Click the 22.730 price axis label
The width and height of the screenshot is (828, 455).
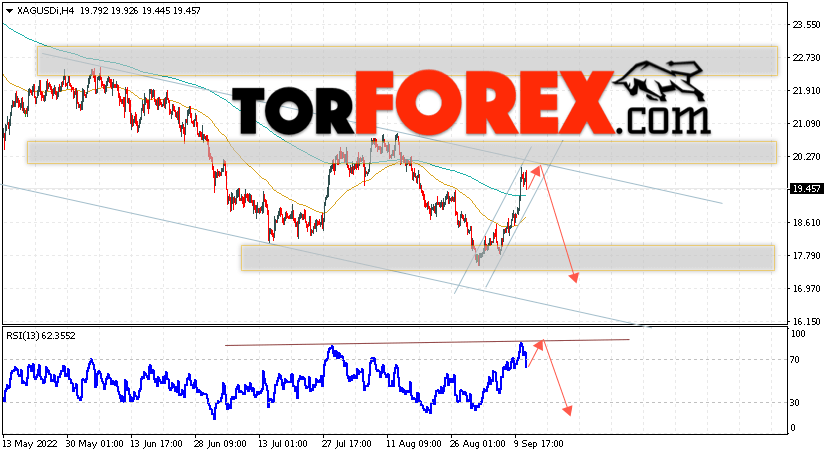coord(806,58)
